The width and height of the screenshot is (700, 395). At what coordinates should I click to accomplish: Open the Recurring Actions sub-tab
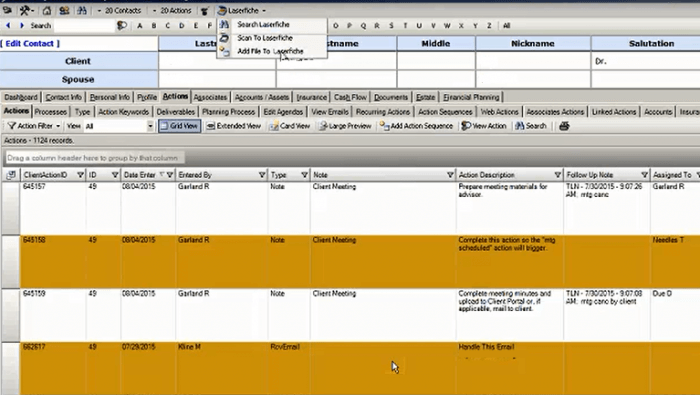383,112
